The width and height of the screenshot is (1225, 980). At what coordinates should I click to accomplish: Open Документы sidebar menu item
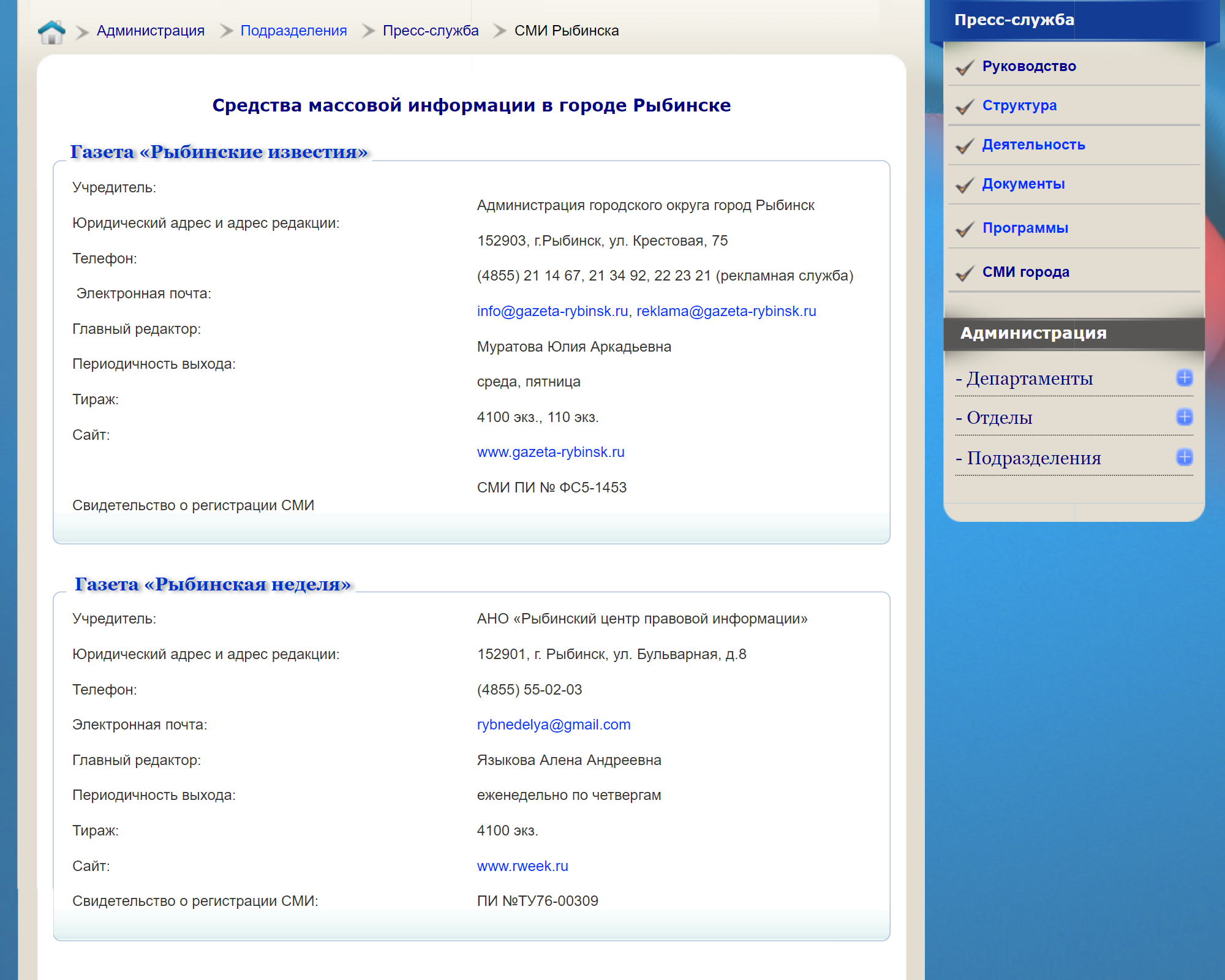[x=1023, y=184]
